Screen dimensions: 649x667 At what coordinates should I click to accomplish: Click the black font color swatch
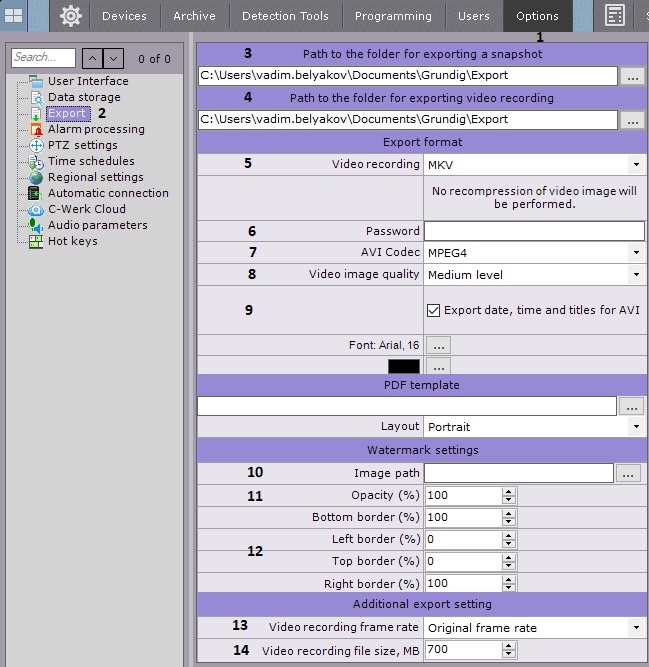(x=404, y=367)
